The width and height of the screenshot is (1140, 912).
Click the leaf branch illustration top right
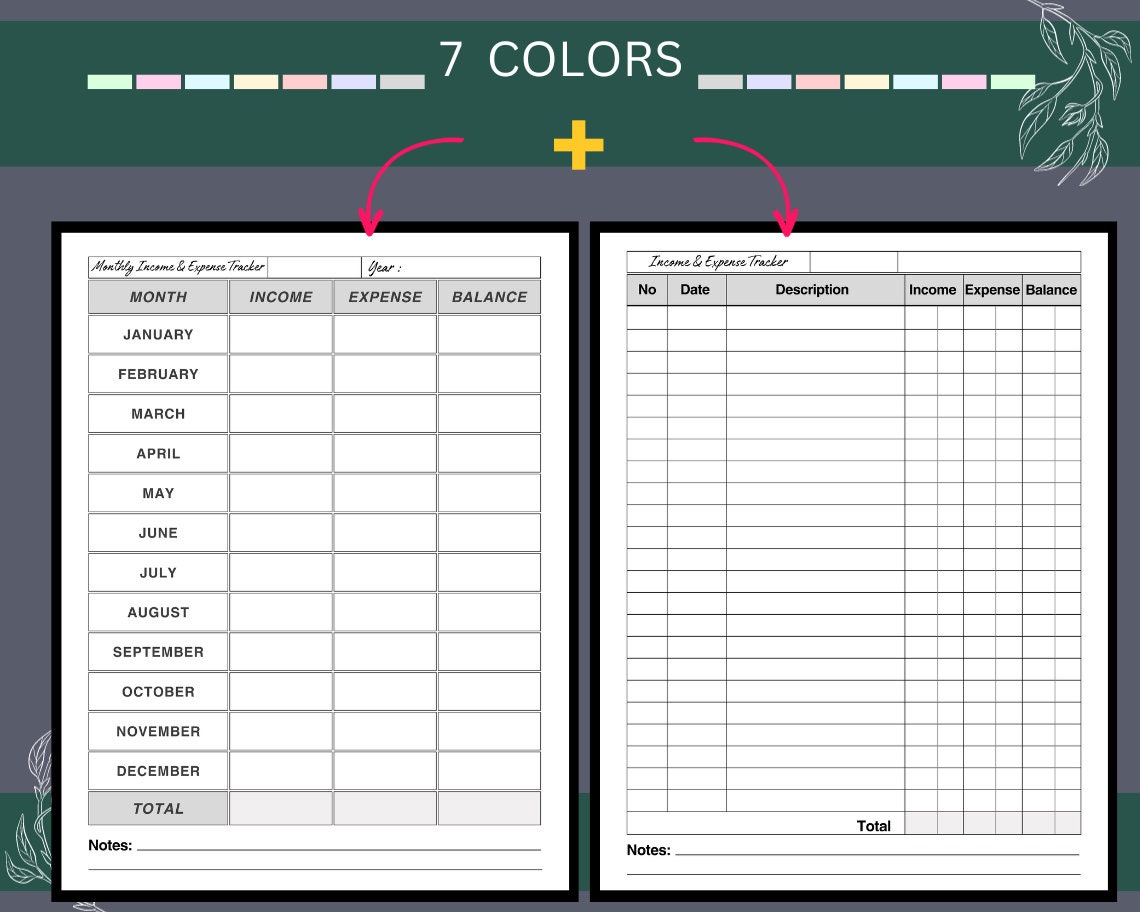1075,91
